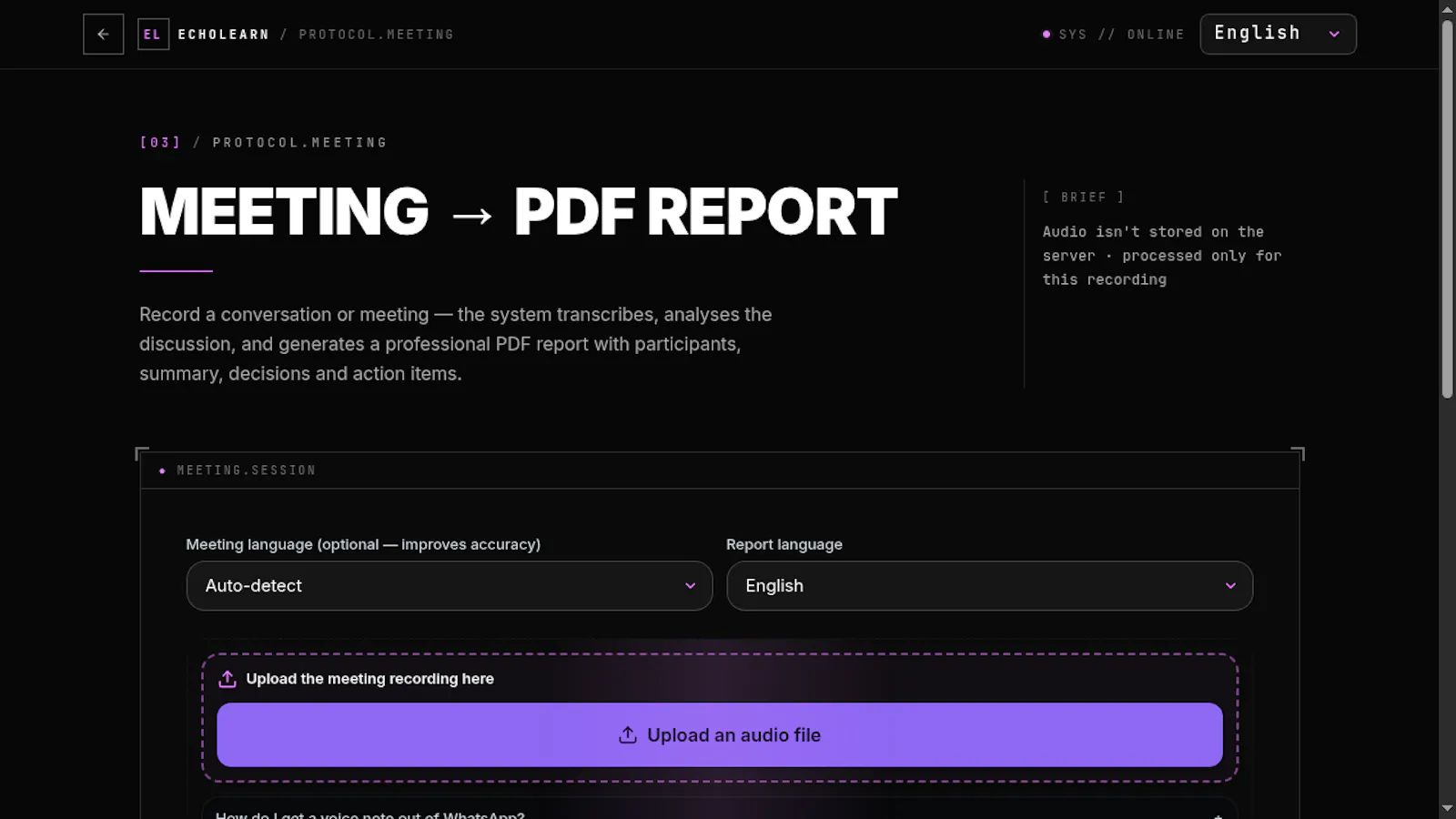Click the scrollbar up arrow
The image size is (1456, 819).
(x=1448, y=9)
